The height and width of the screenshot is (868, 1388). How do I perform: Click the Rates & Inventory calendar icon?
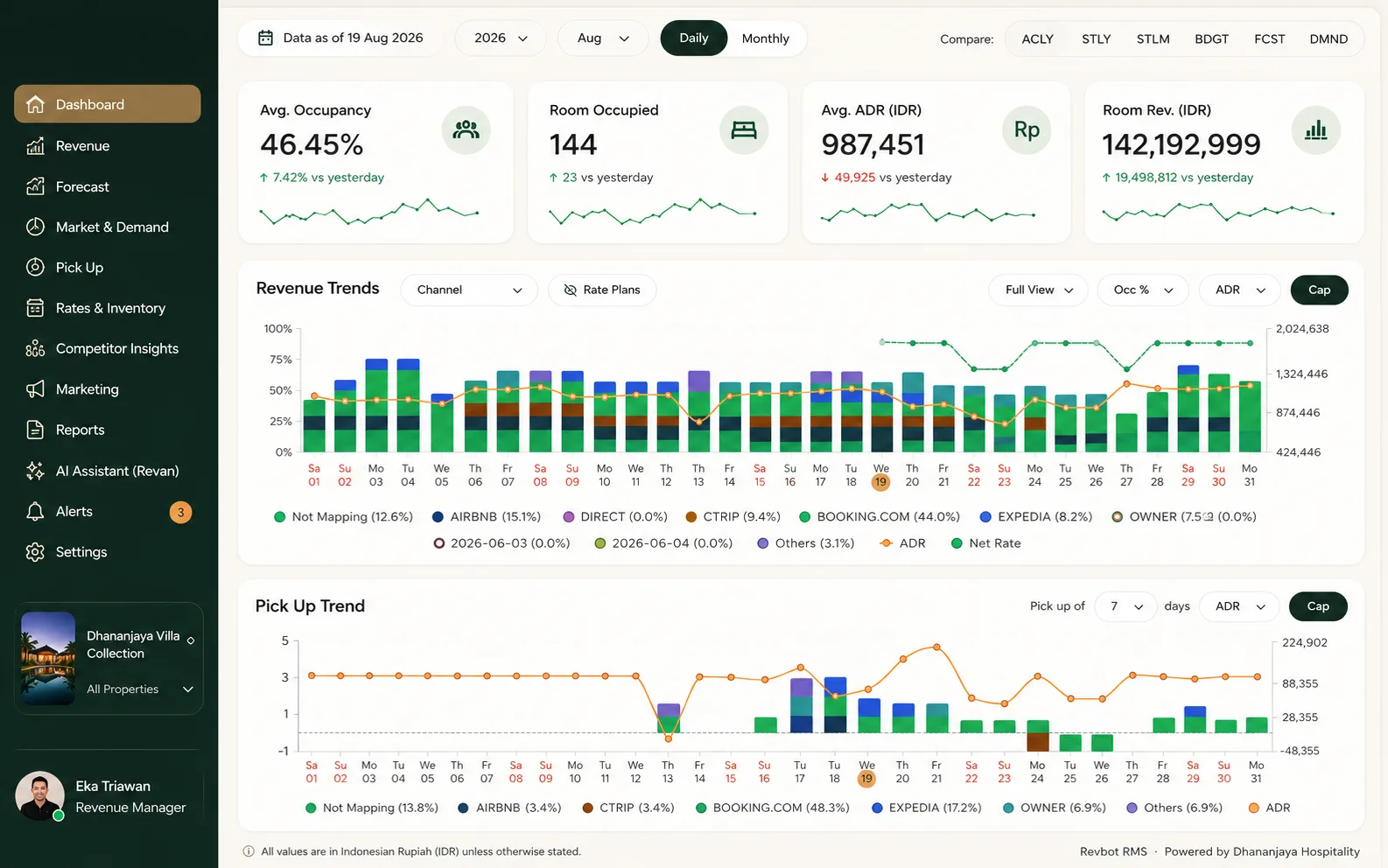[35, 308]
